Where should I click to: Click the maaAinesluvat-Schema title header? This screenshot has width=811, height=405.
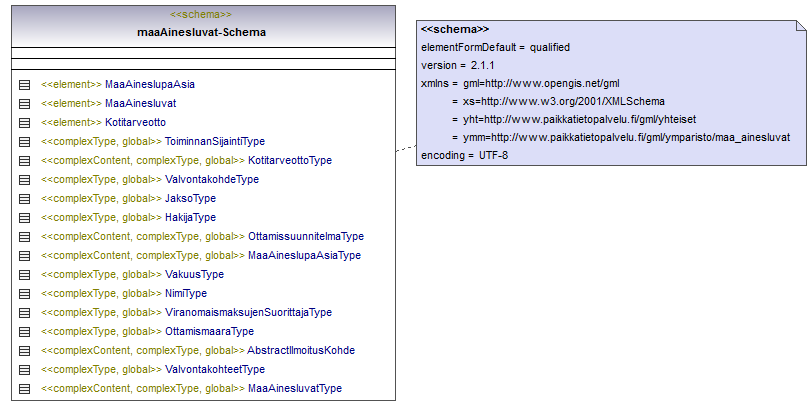click(x=201, y=32)
